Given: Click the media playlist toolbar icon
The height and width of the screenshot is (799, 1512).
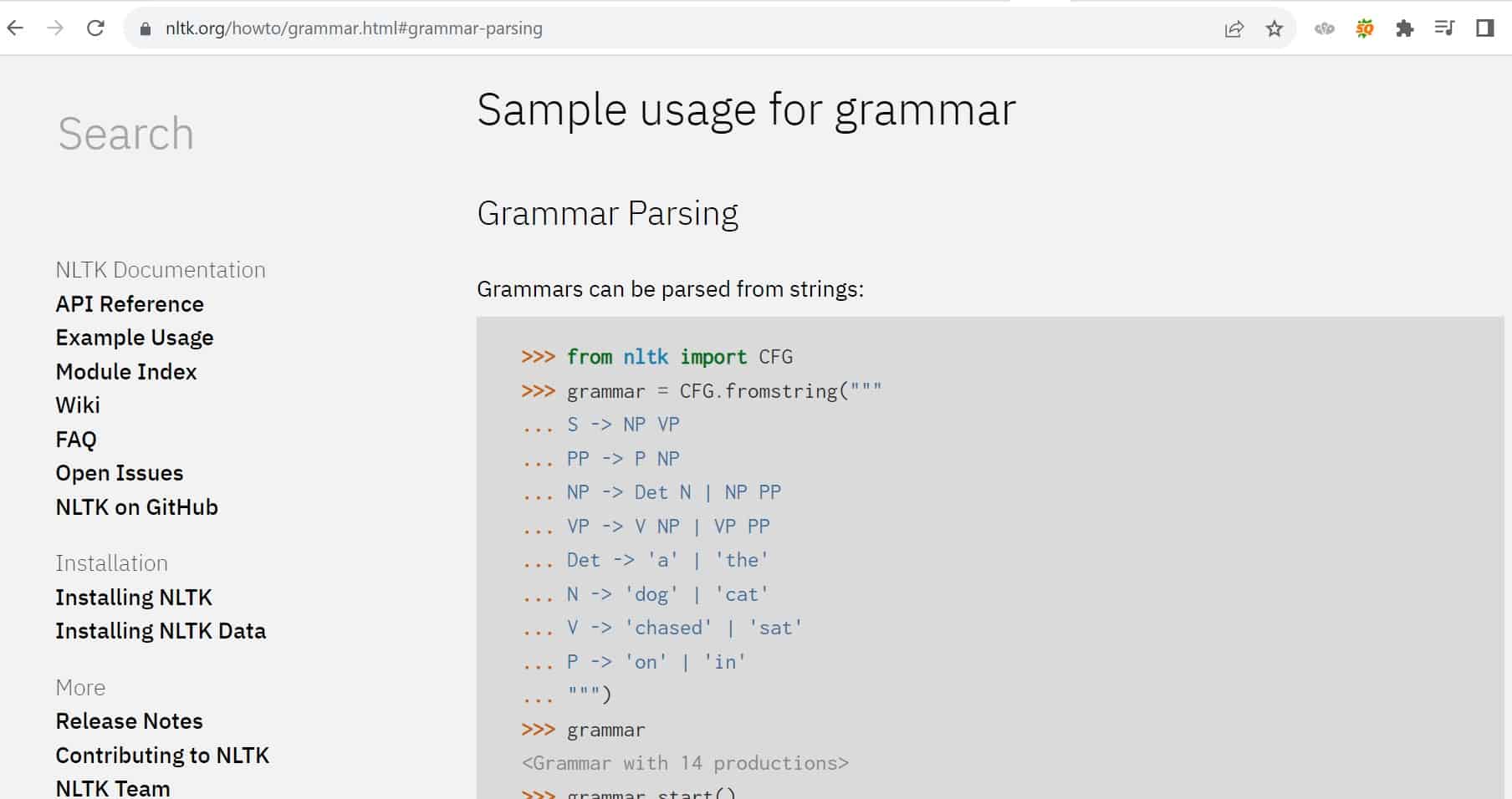Looking at the screenshot, I should pyautogui.click(x=1444, y=28).
